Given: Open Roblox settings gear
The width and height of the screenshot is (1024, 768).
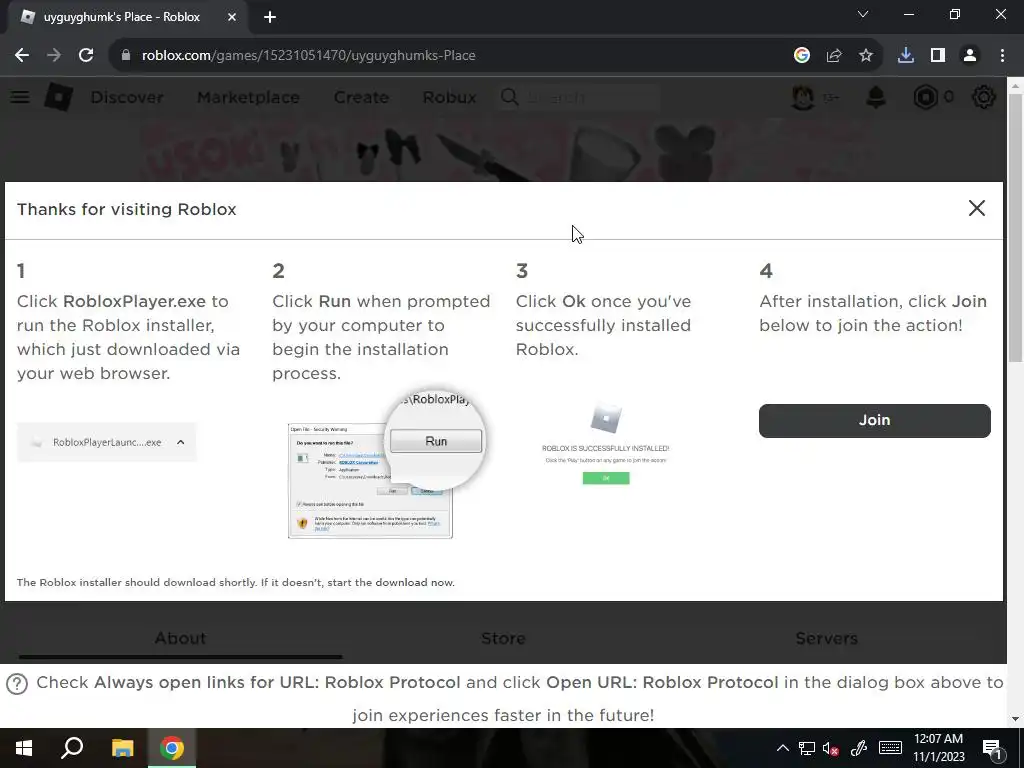Looking at the screenshot, I should [984, 97].
